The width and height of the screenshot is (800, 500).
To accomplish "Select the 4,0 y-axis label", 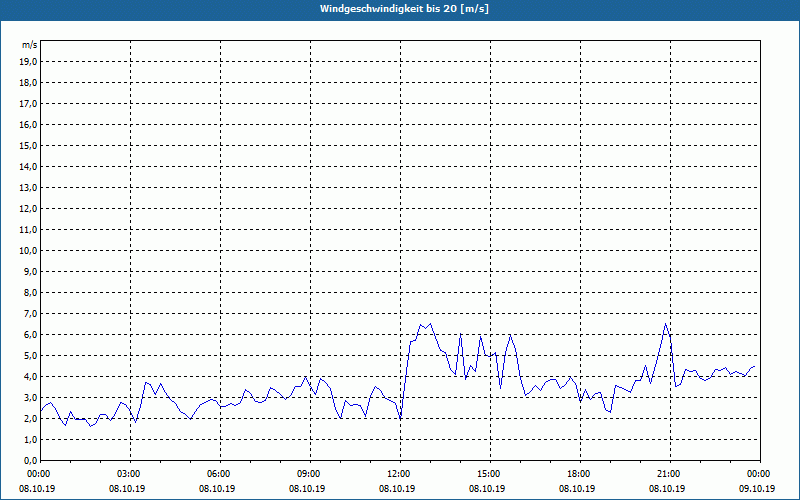I will [x=31, y=377].
